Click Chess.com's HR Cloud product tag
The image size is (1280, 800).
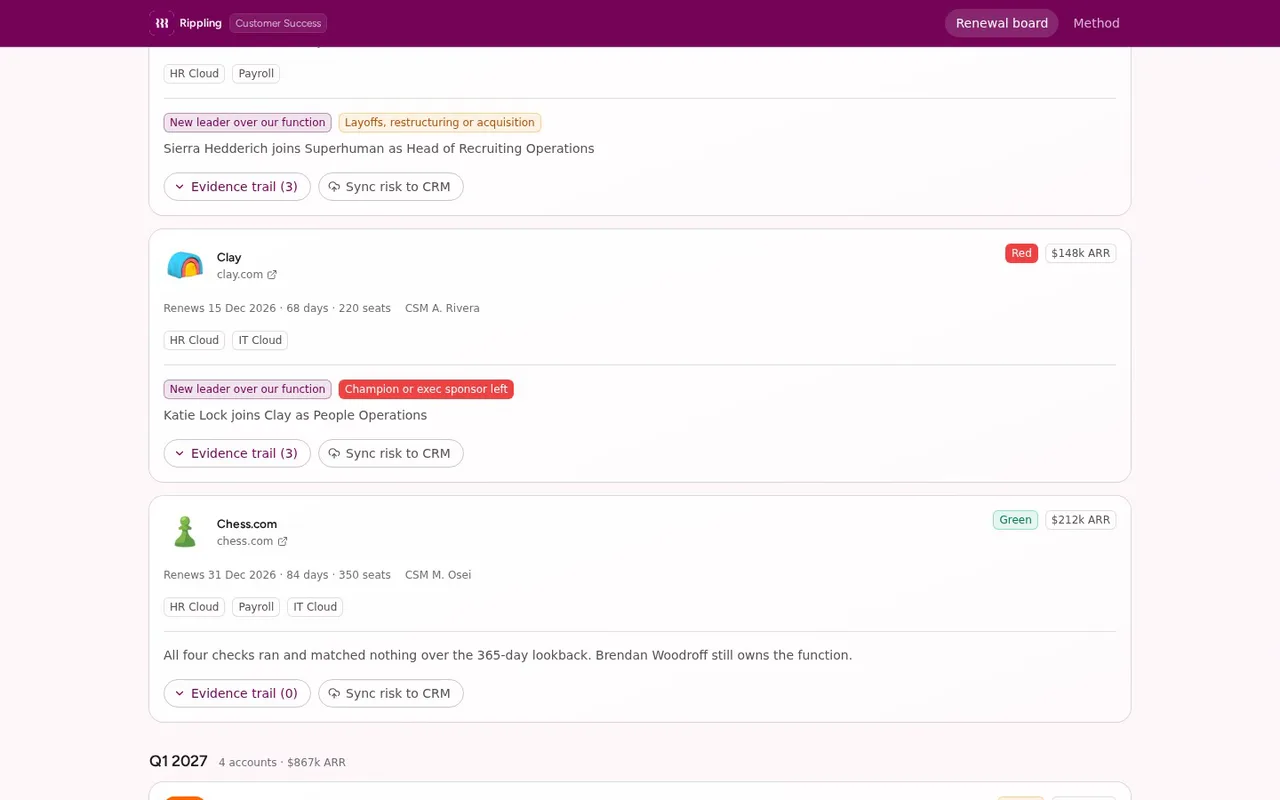[x=194, y=607]
